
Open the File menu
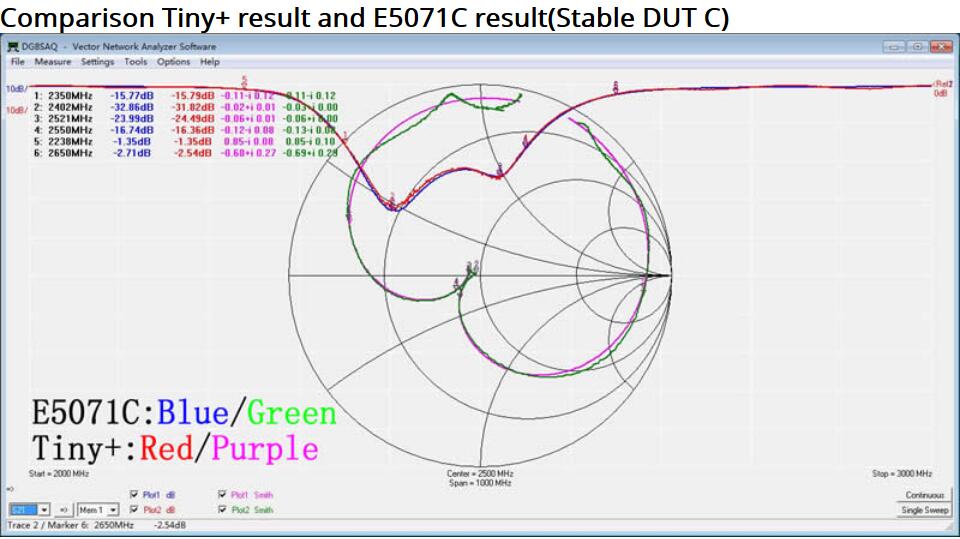click(x=18, y=62)
